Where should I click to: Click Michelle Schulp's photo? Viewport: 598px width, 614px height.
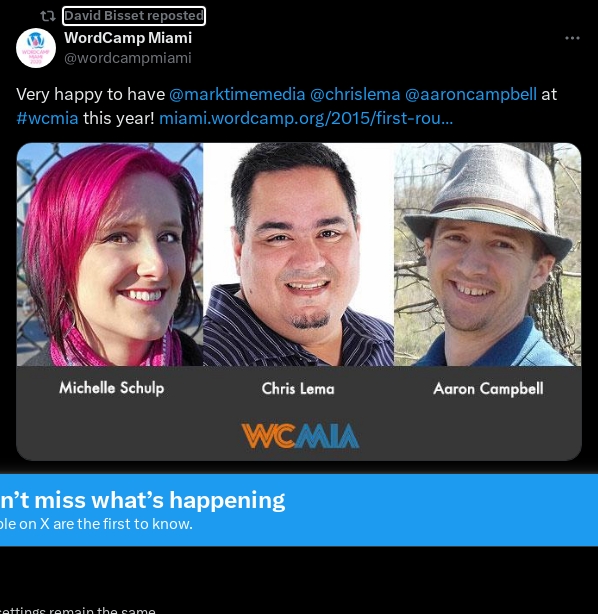point(110,255)
